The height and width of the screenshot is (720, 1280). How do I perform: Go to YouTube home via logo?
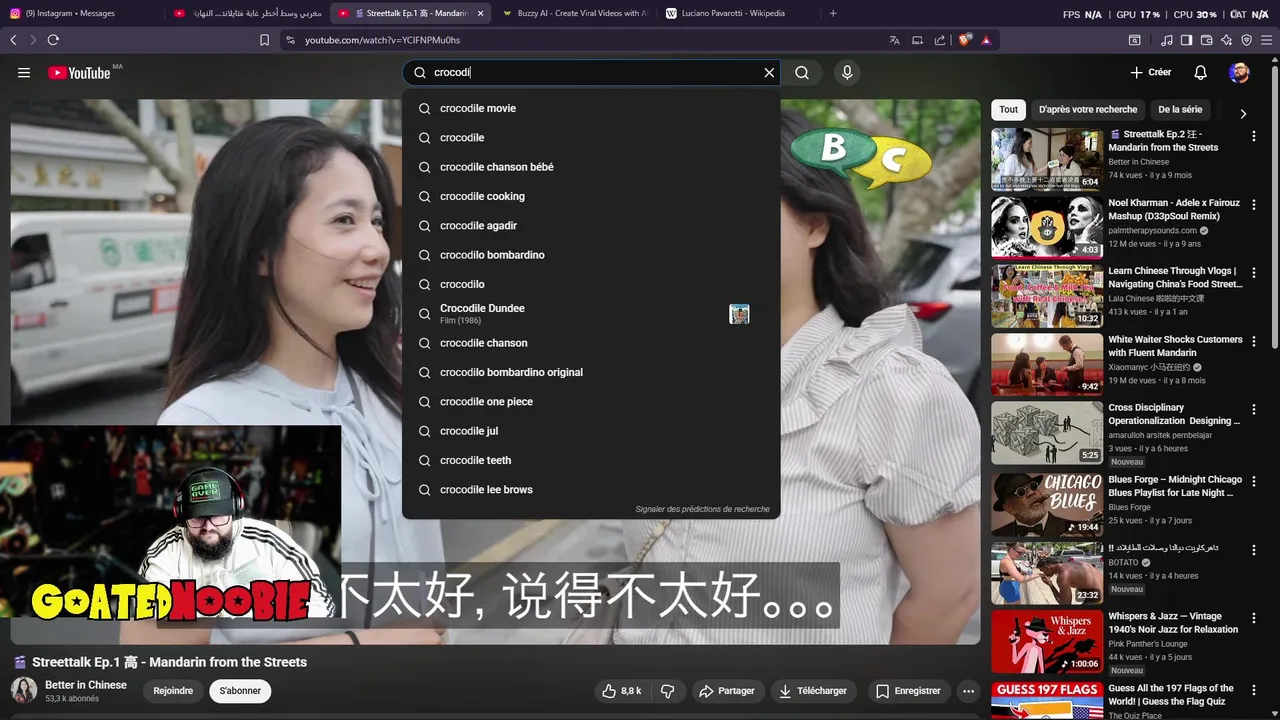tap(79, 73)
